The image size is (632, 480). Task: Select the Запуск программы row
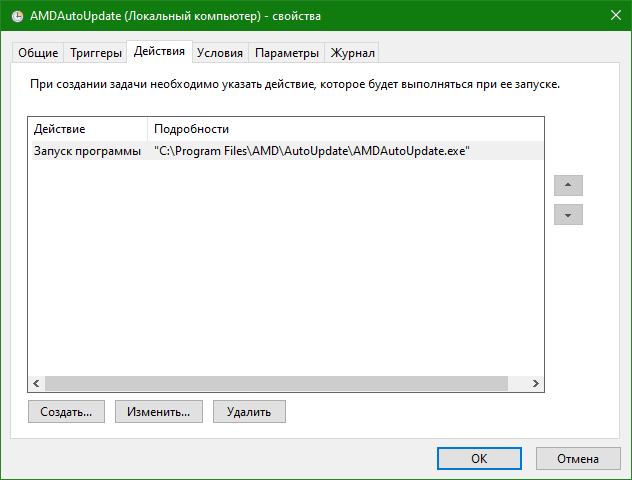pyautogui.click(x=287, y=151)
